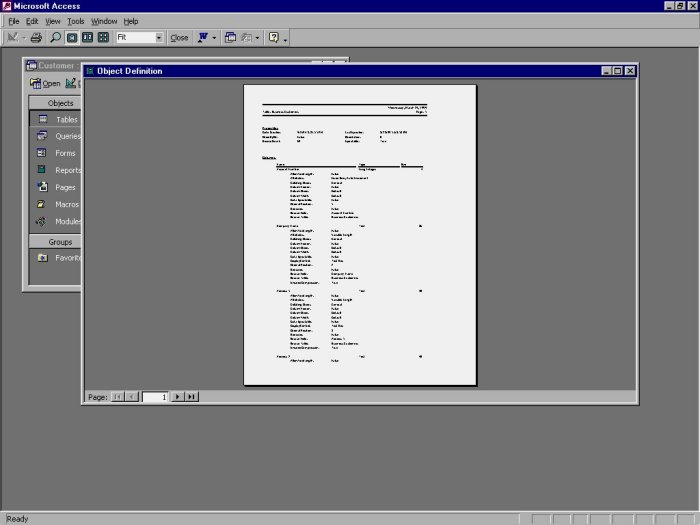
Task: Switch to One Page view
Action: (72, 38)
